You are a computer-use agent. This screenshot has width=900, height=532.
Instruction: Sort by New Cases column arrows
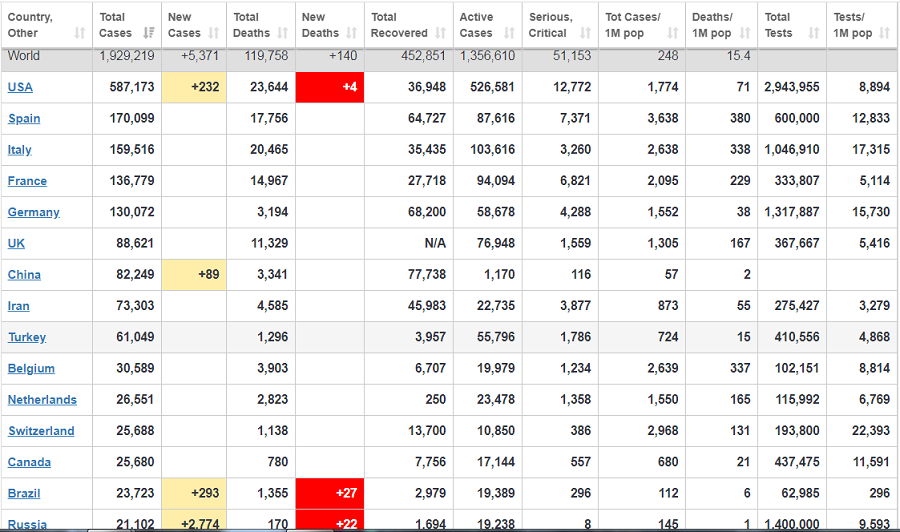[214, 33]
